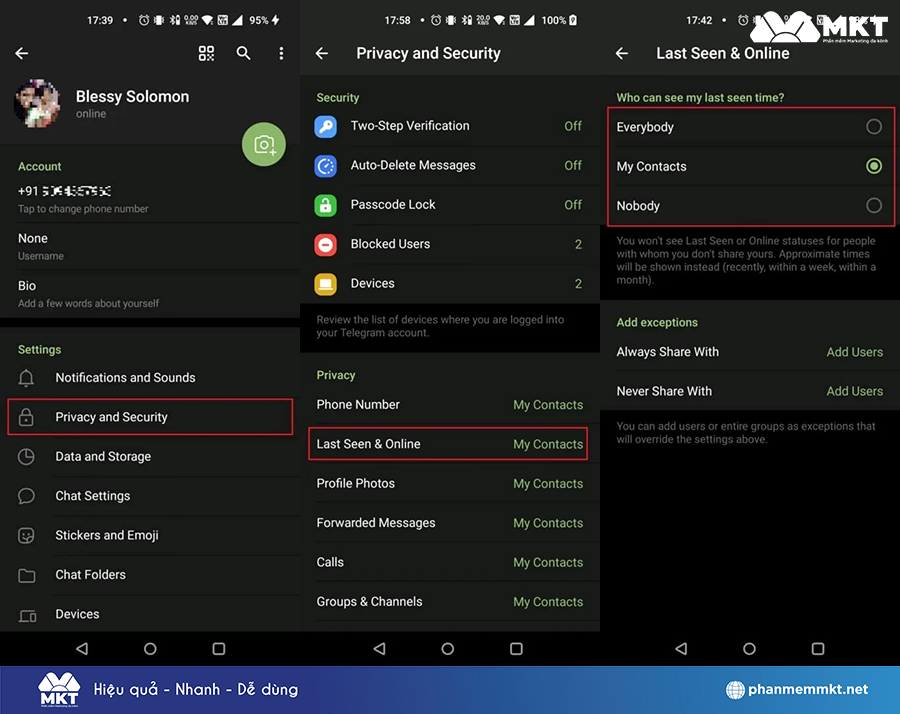The image size is (900, 714).
Task: Tap the yellow laptop Devices icon
Action: pyautogui.click(x=325, y=284)
